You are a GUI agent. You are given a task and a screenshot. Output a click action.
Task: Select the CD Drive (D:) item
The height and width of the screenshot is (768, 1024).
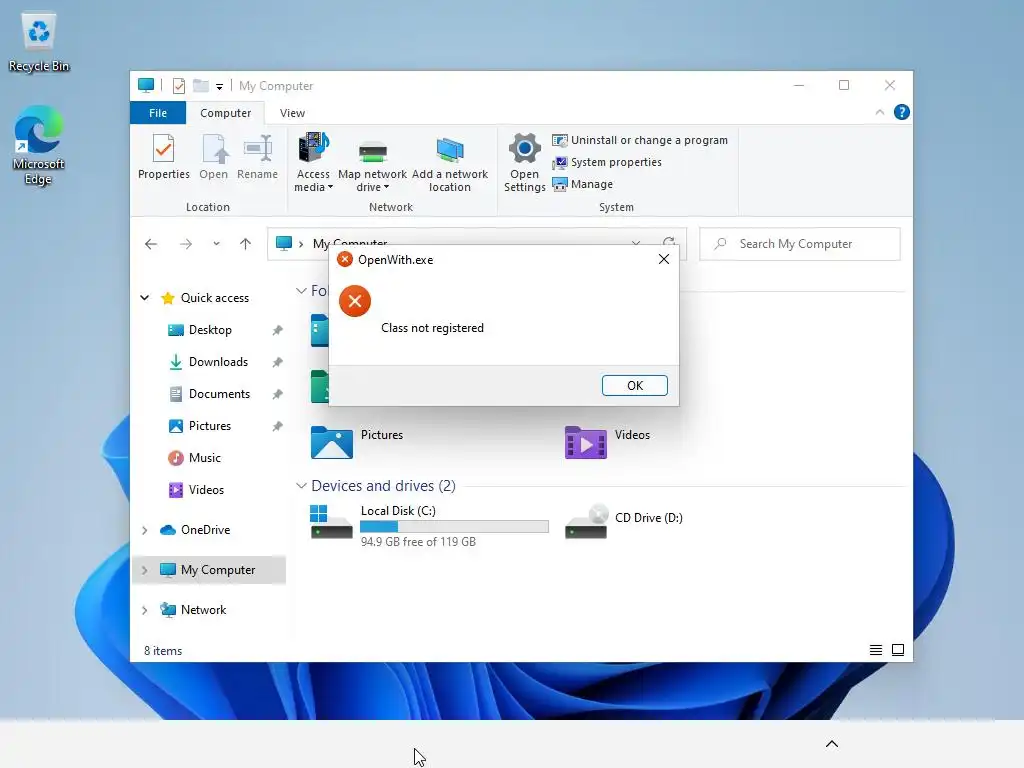[624, 521]
